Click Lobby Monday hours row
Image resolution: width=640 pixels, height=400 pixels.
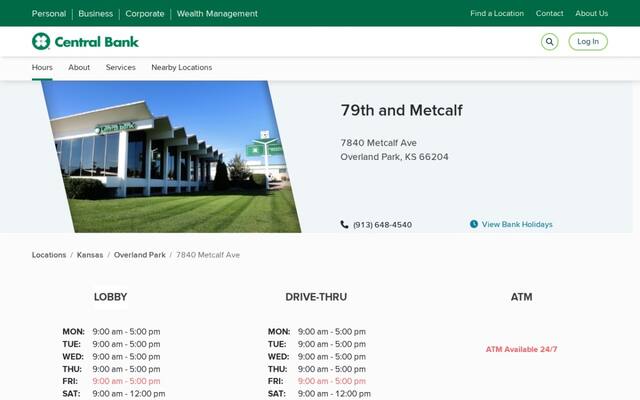[111, 331]
